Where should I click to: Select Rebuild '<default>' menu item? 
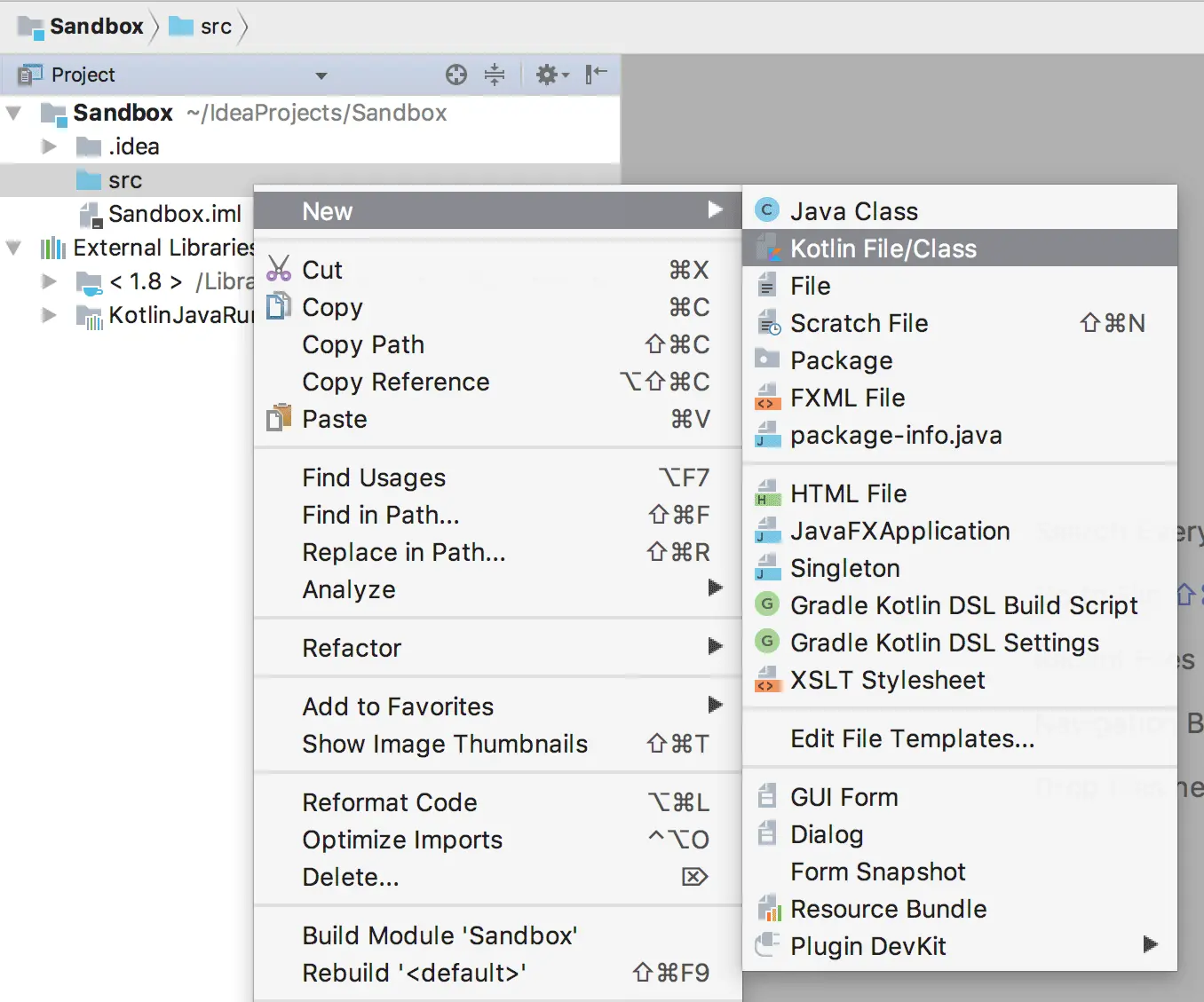point(498,973)
